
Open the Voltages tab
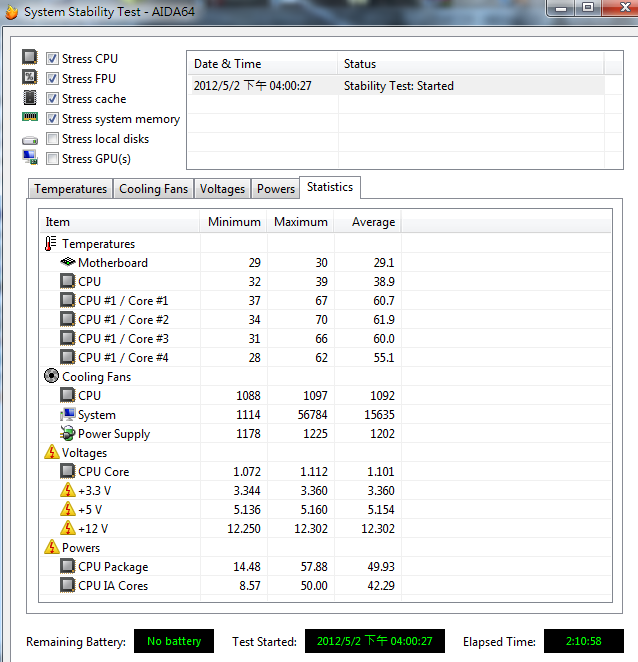[222, 189]
